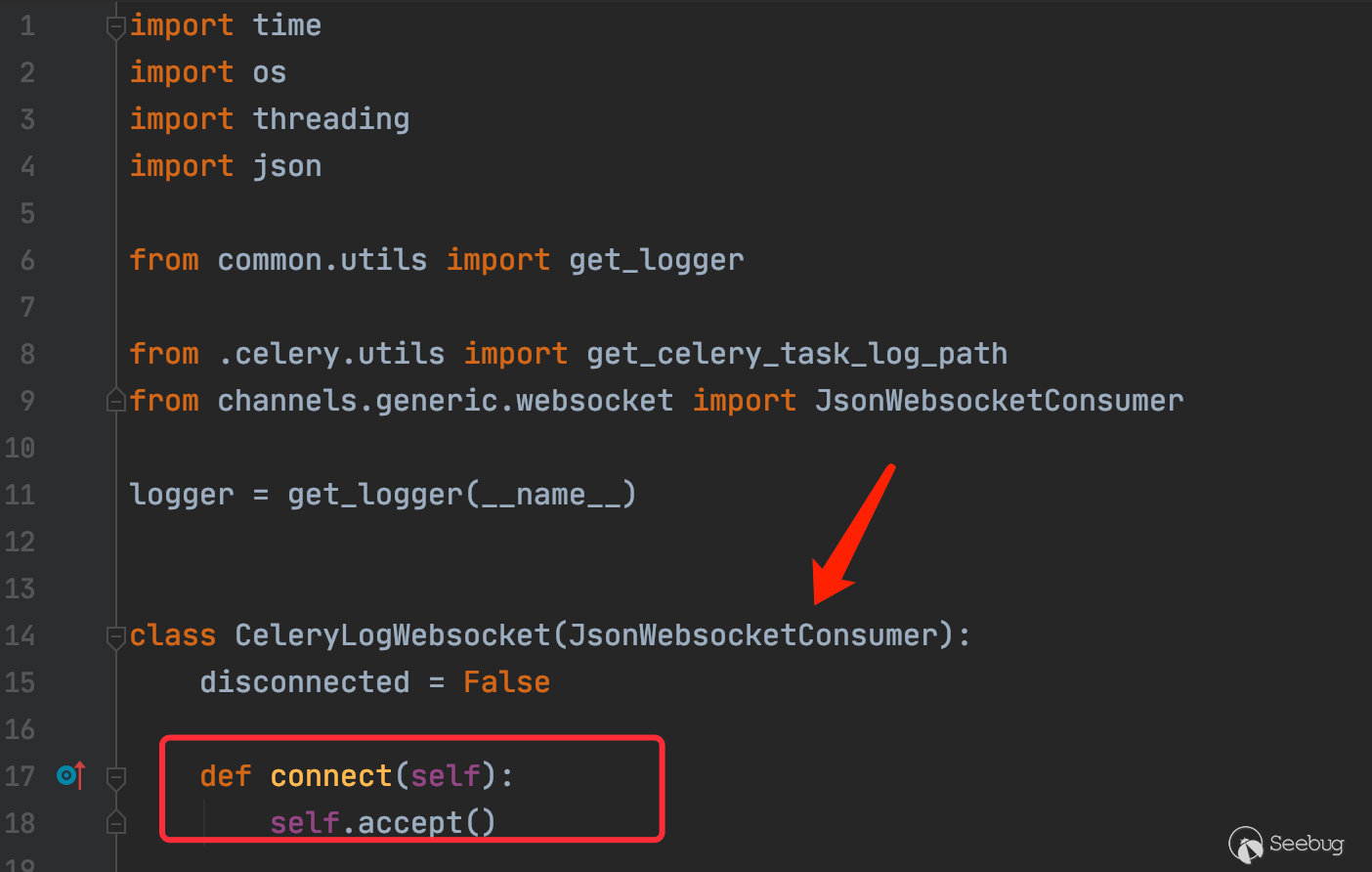
Task: Click JsonWebsocketConsumer in the class definition
Action: (752, 635)
